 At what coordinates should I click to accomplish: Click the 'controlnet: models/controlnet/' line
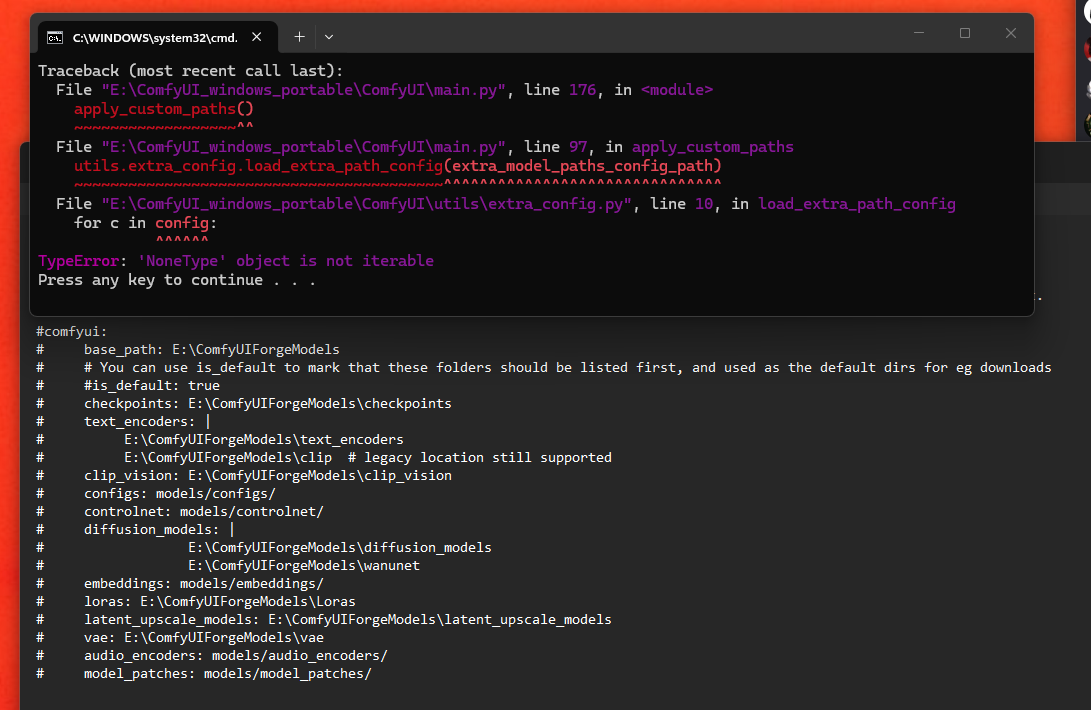pos(204,512)
